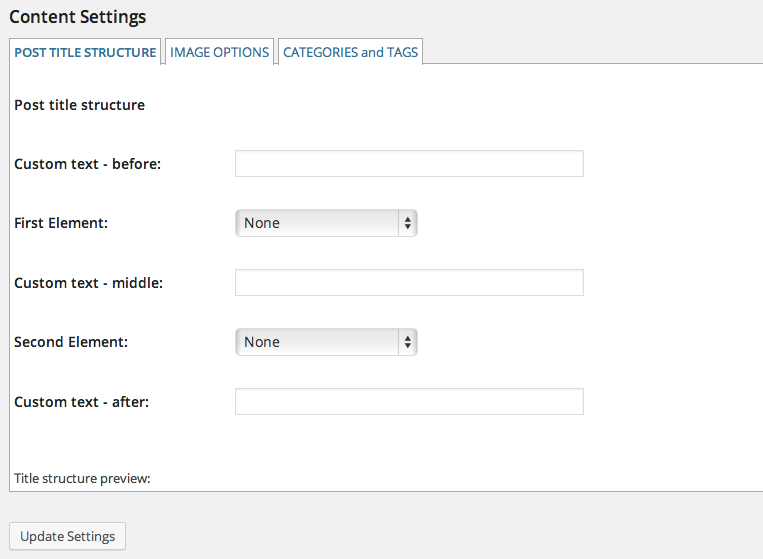Viewport: 763px width, 559px height.
Task: Click the Custom text - before label
Action: coord(88,164)
